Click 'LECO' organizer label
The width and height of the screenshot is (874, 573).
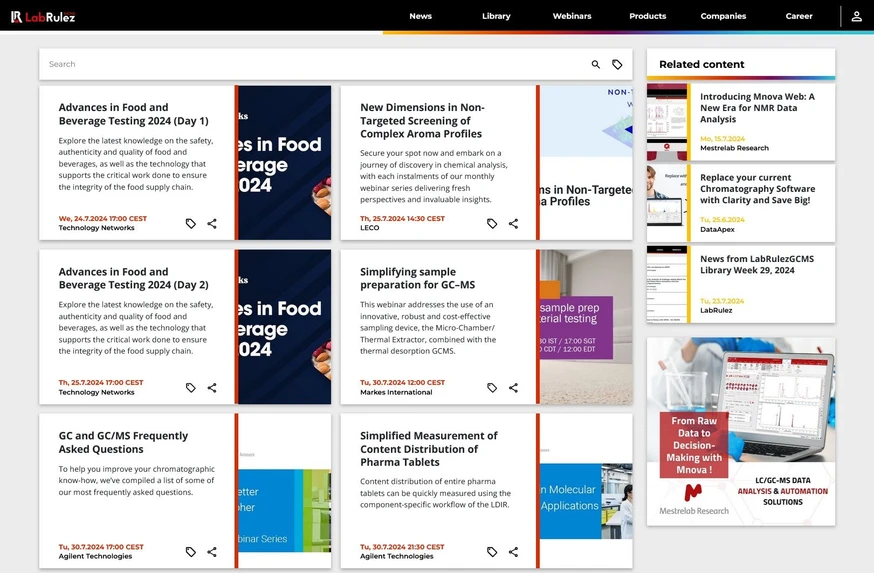point(370,228)
